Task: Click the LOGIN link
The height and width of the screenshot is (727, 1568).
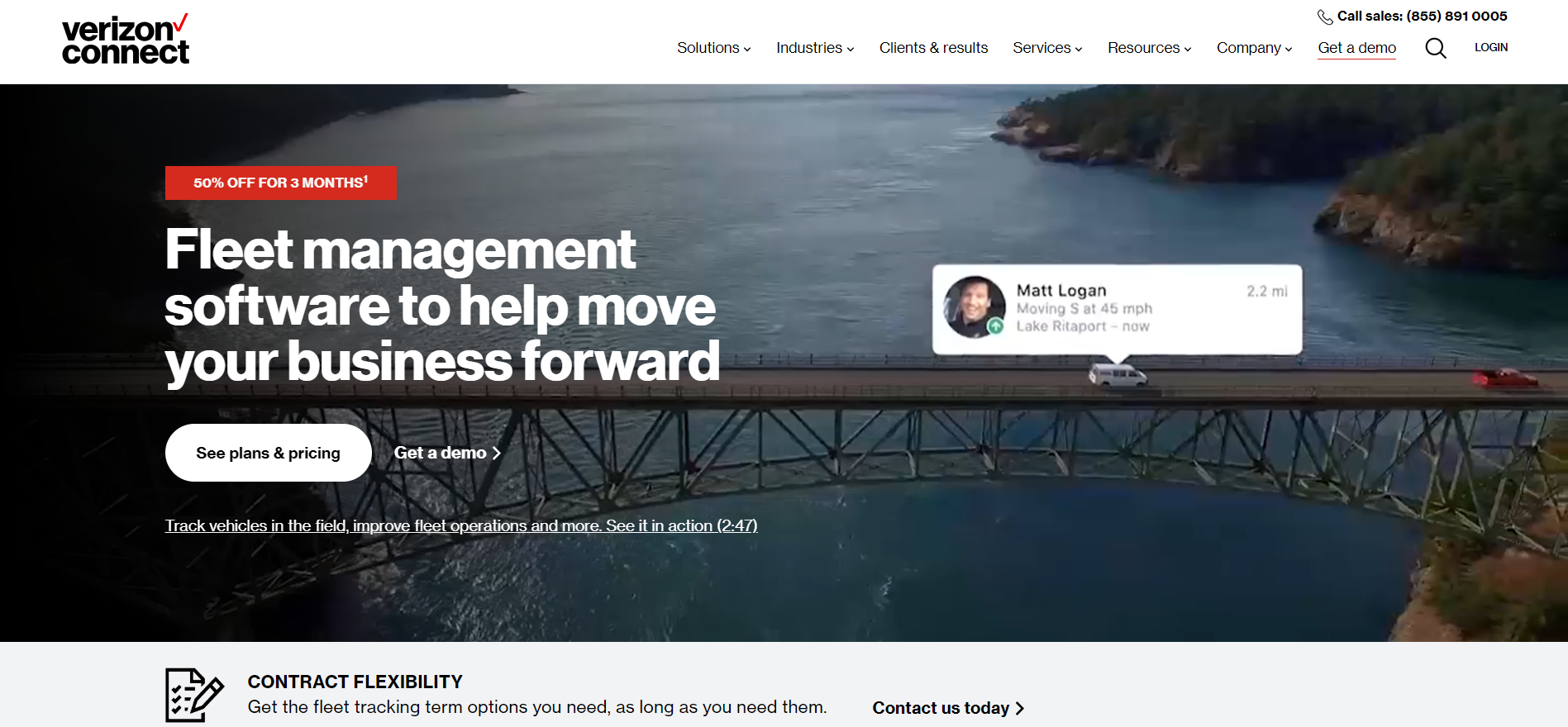Action: (1491, 48)
